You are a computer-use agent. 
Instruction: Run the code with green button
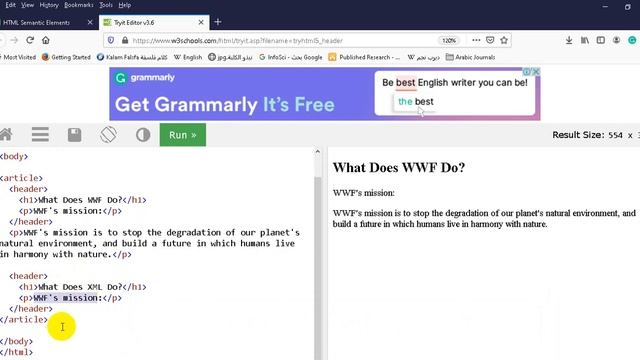[x=183, y=135]
